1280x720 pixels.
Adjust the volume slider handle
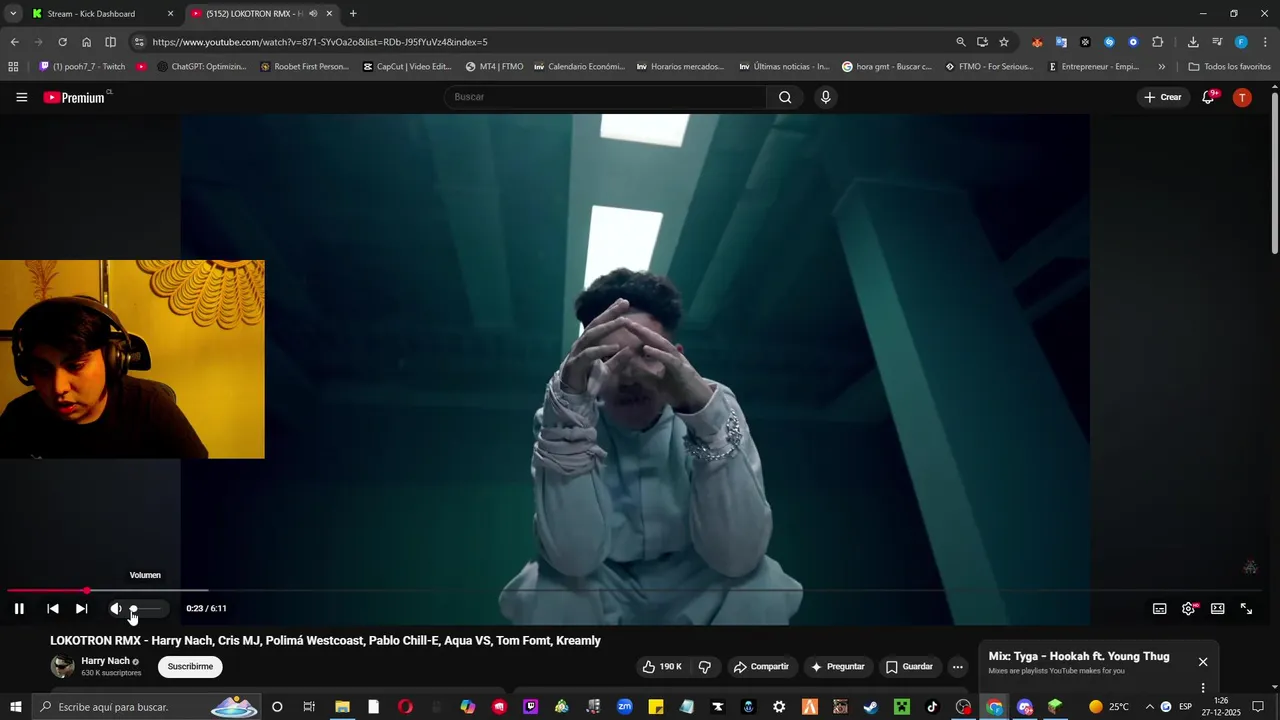click(x=133, y=608)
